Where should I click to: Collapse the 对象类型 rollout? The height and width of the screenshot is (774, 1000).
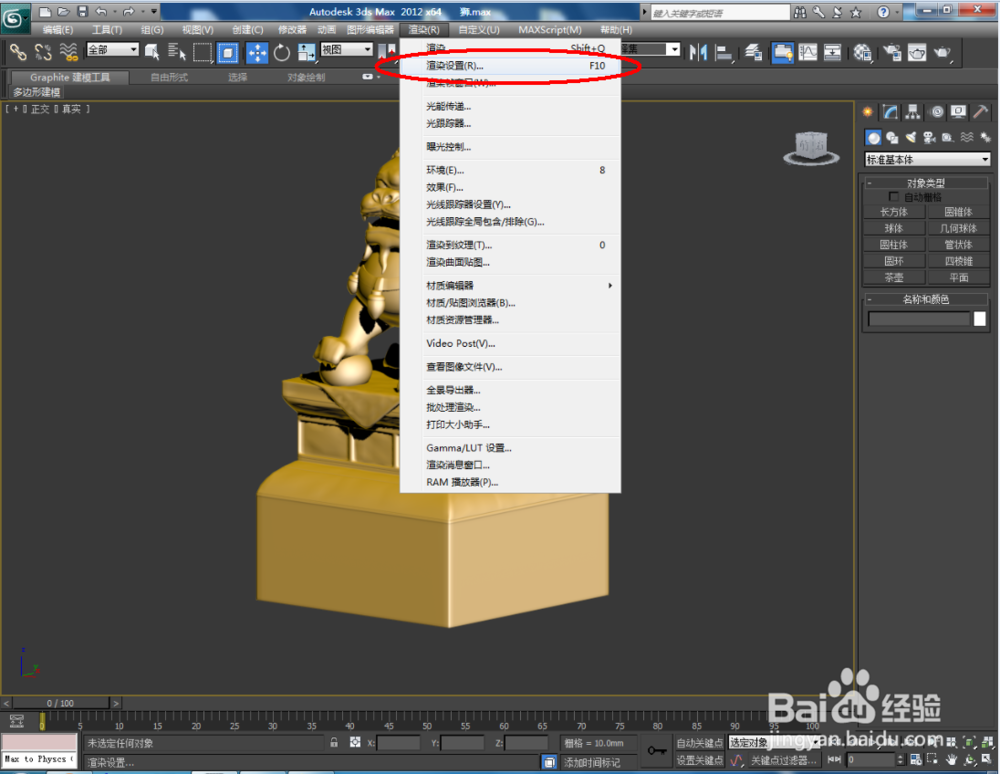pos(927,183)
